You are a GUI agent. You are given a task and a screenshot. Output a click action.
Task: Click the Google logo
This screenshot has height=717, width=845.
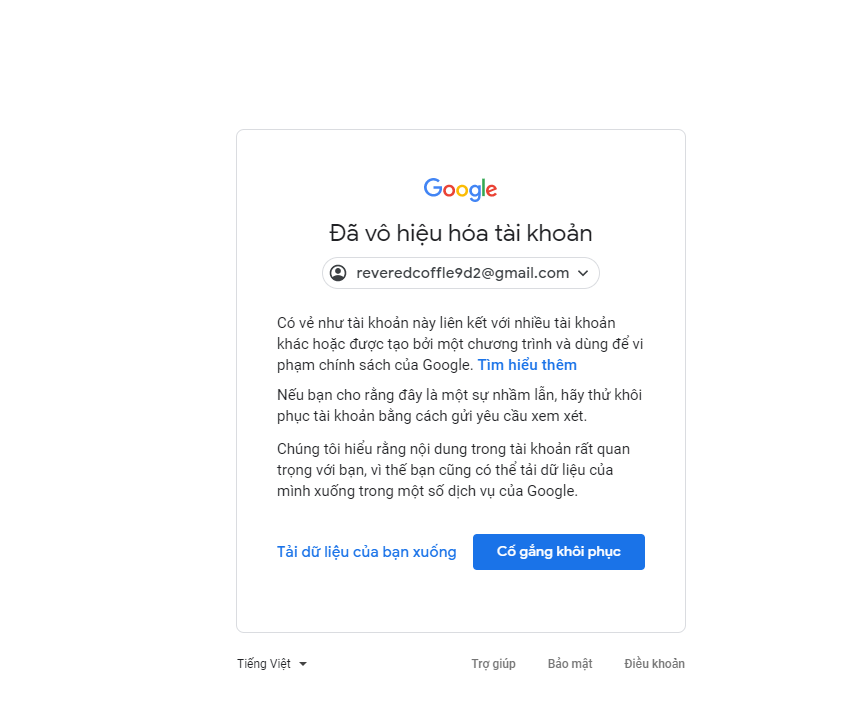460,189
